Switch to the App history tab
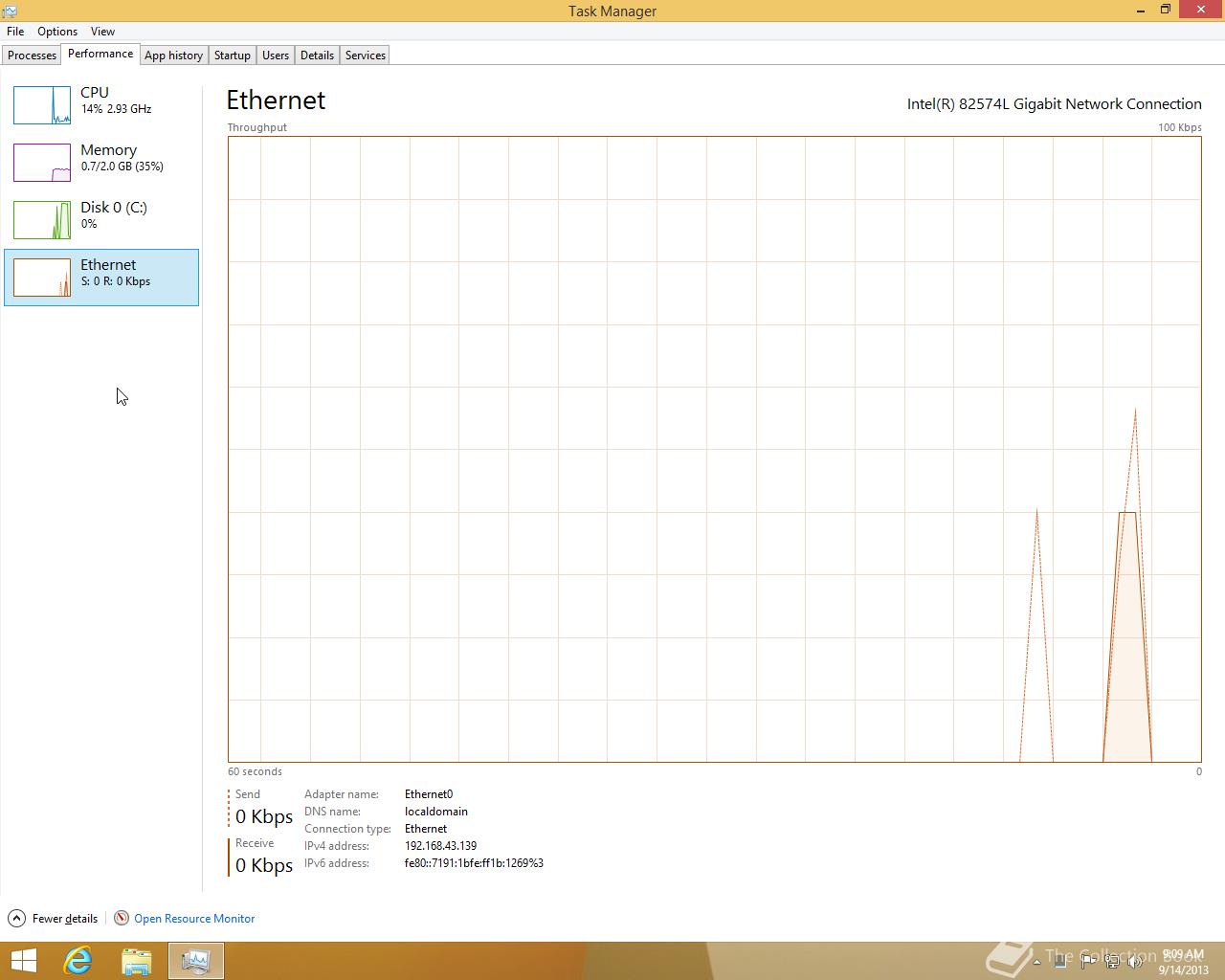1225x980 pixels. click(173, 56)
